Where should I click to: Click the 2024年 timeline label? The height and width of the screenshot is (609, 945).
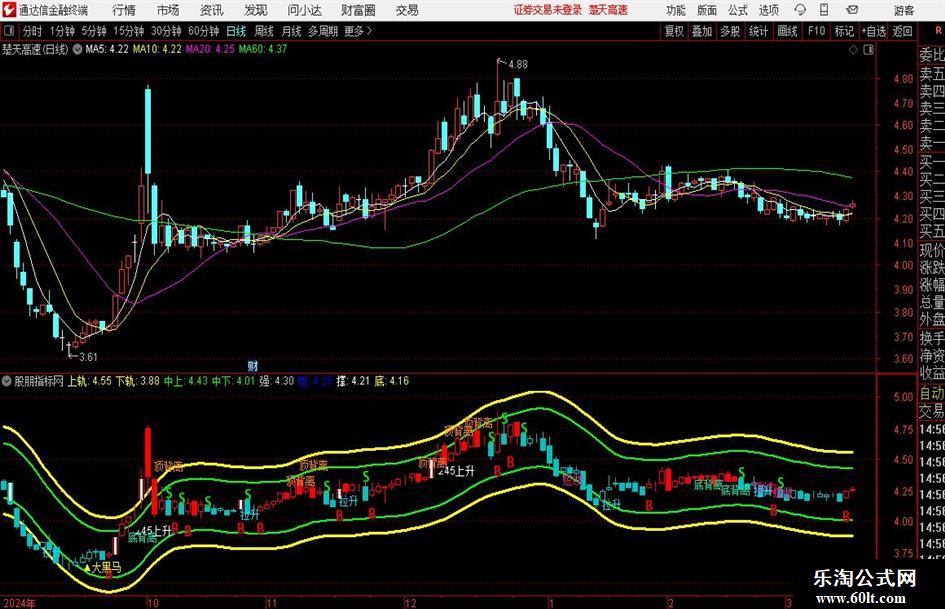(x=19, y=603)
